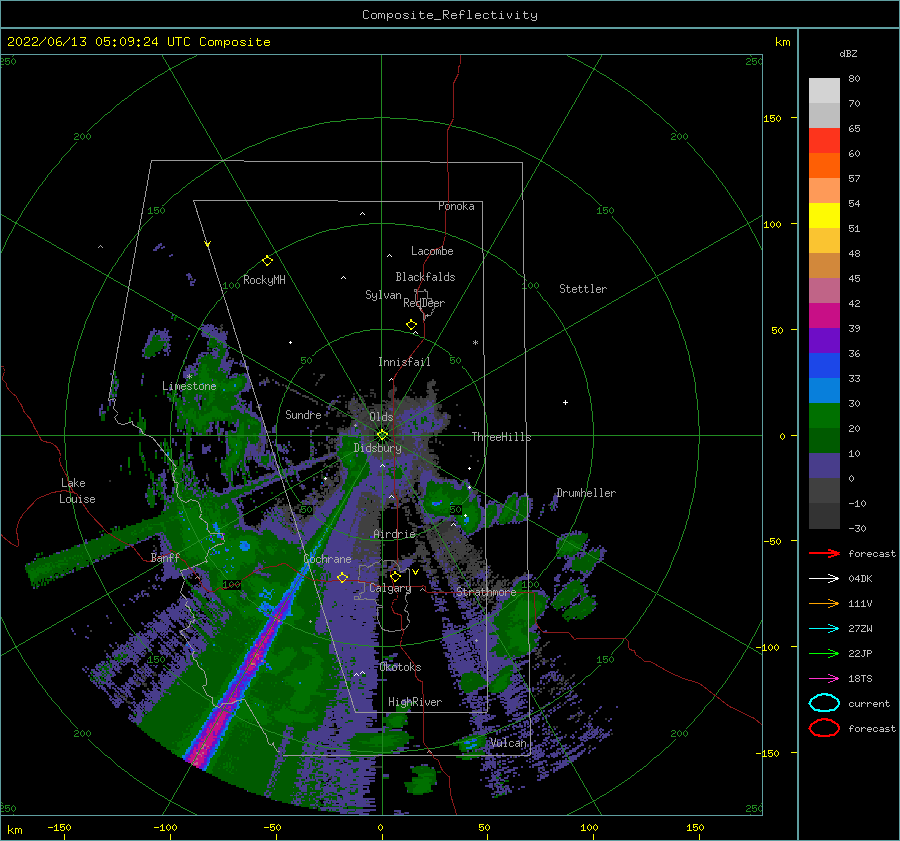
Task: Click the red forecast arrow in legend
Action: pos(824,553)
